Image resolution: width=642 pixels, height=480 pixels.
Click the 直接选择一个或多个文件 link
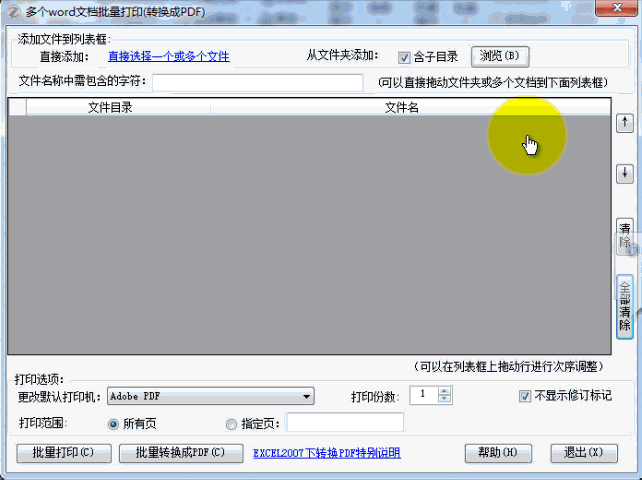click(x=169, y=57)
